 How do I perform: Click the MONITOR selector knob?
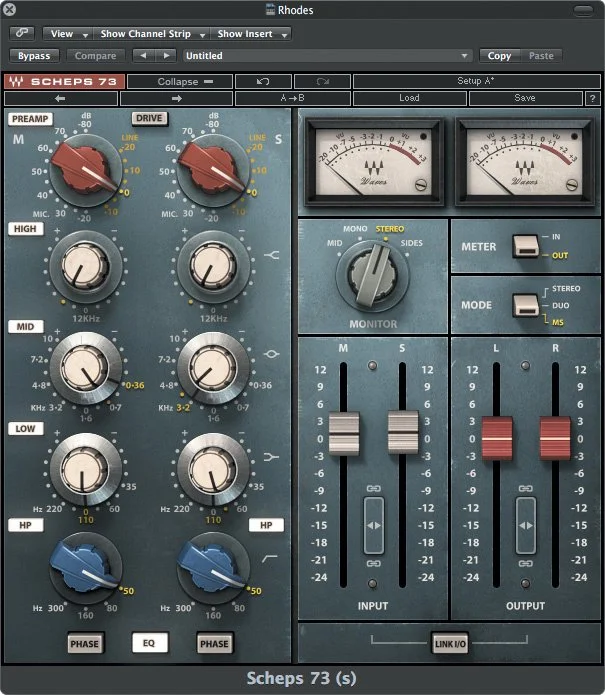click(373, 274)
